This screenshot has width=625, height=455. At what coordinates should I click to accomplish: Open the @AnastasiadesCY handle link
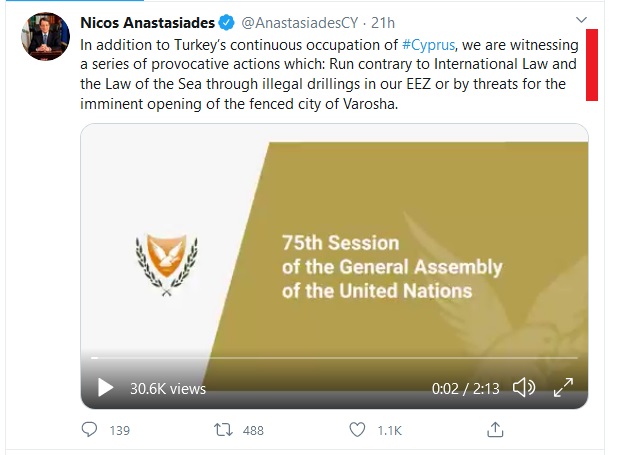coord(300,20)
